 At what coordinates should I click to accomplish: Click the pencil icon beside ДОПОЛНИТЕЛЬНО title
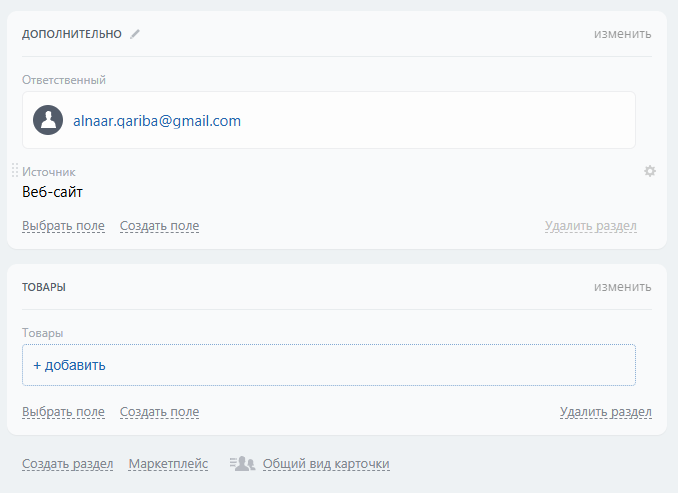(x=135, y=34)
